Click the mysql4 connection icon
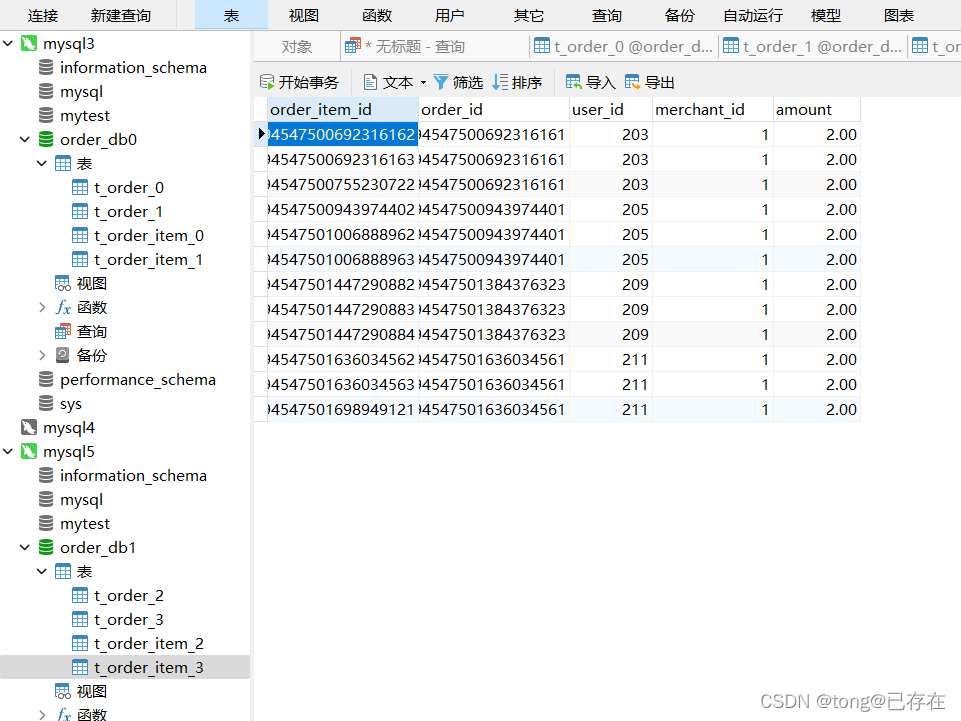This screenshot has height=721, width=961. coord(29,427)
